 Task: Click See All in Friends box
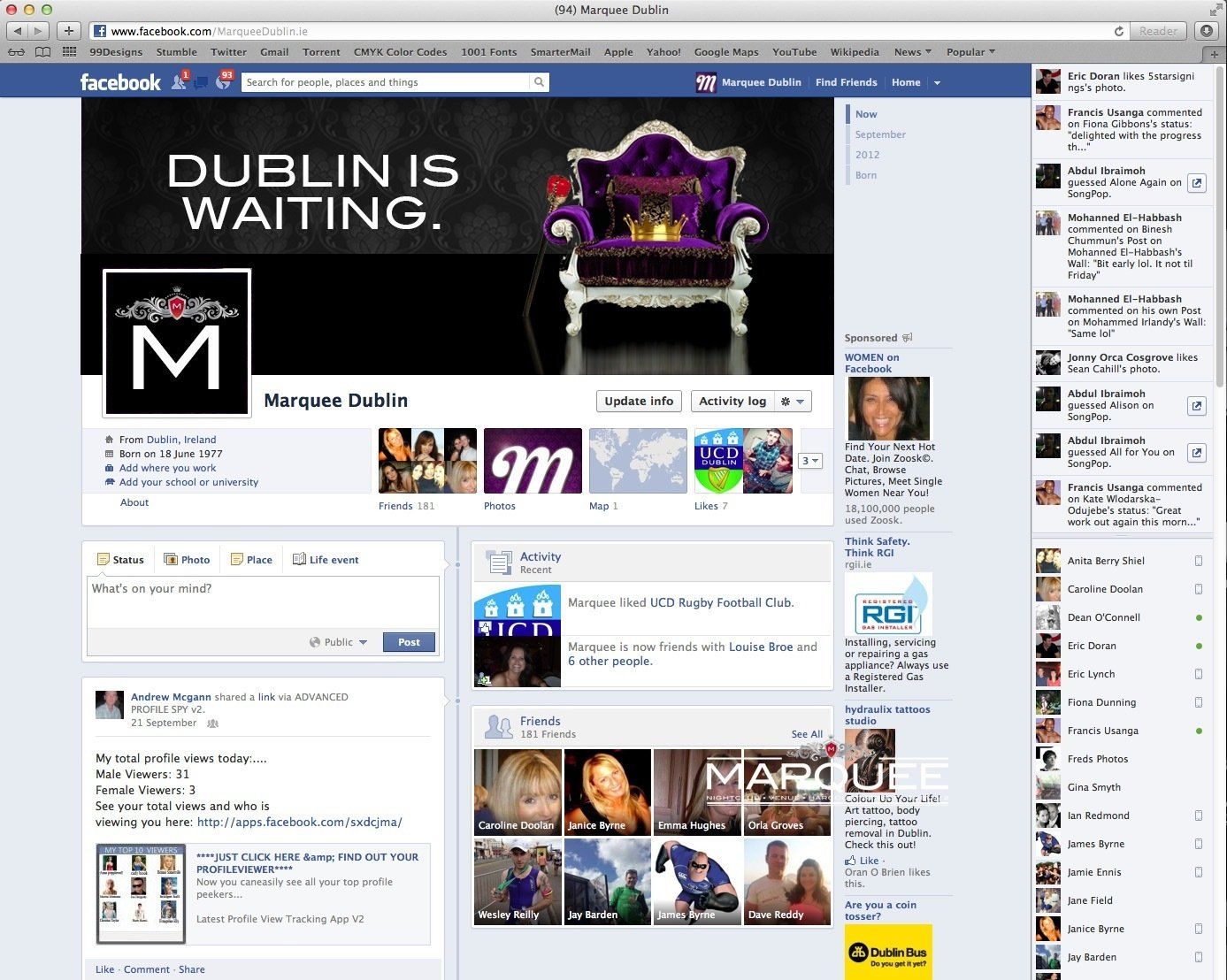click(807, 734)
